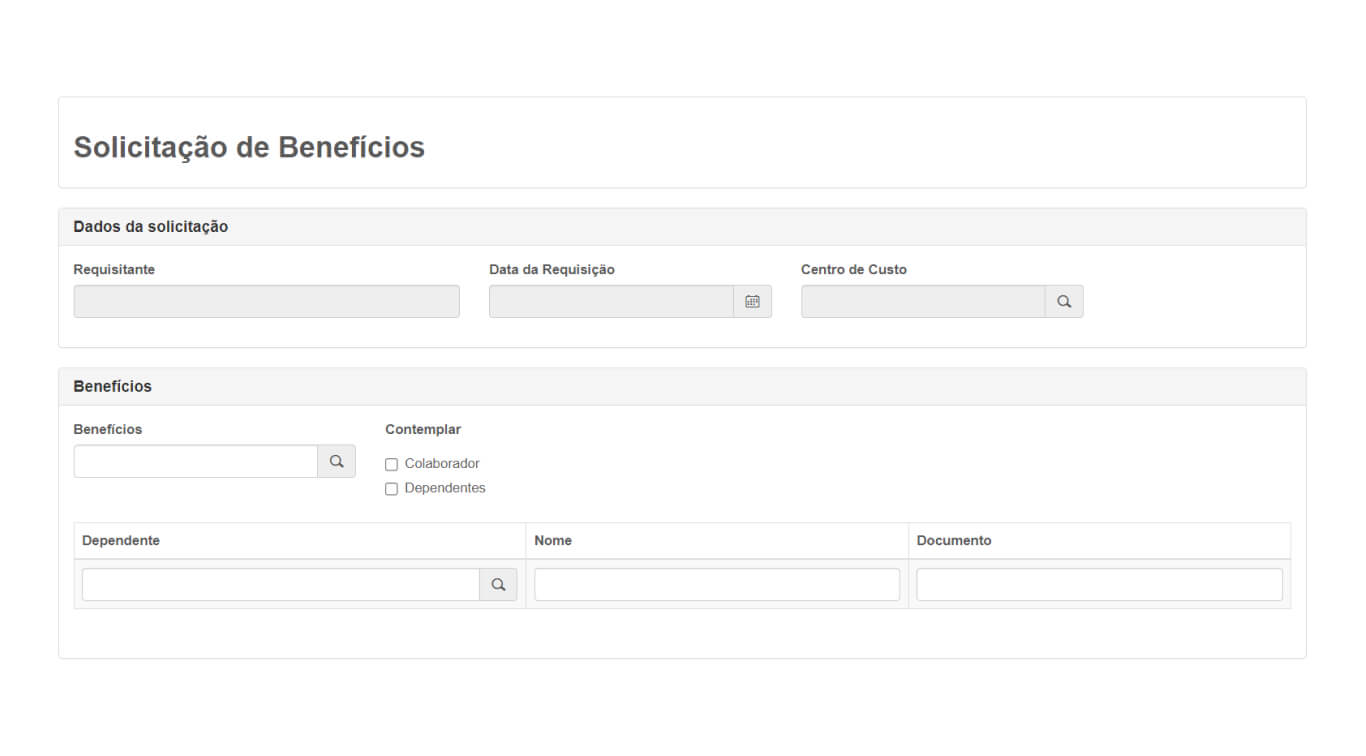Click the Benefícios field search magnifier icon
This screenshot has width=1366, height=756.
(x=337, y=461)
